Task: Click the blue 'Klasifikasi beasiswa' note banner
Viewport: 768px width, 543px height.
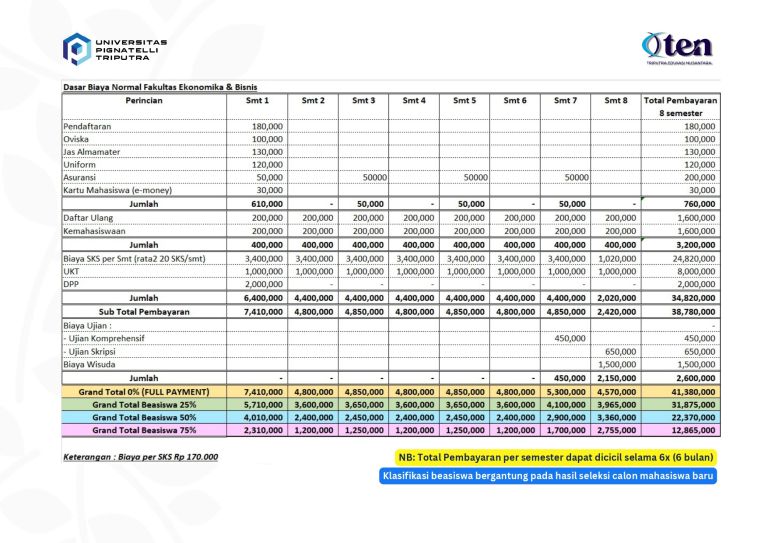Action: (x=547, y=476)
